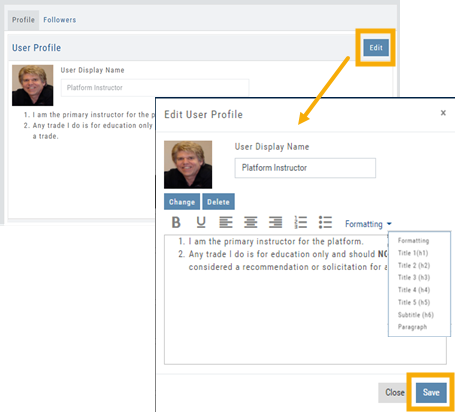Save the edited user profile
The image size is (456, 413).
[x=431, y=392]
